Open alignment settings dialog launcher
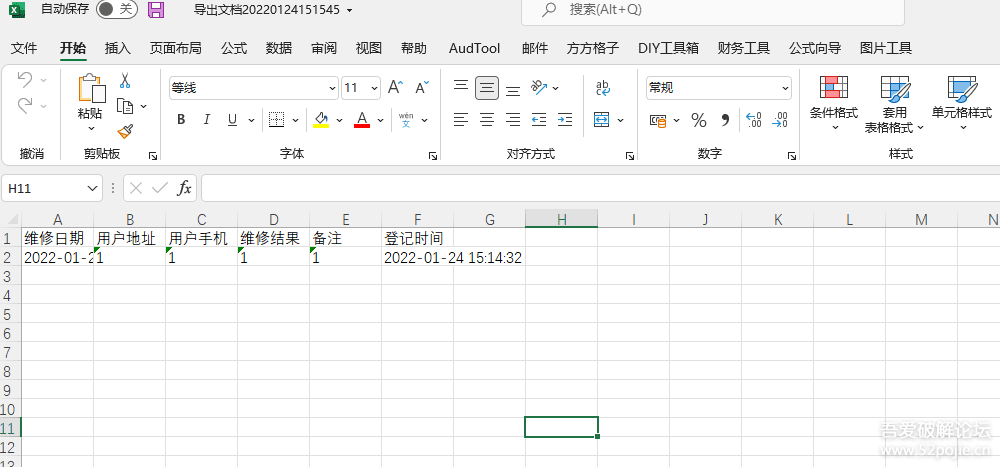The image size is (1000, 467). pyautogui.click(x=629, y=156)
